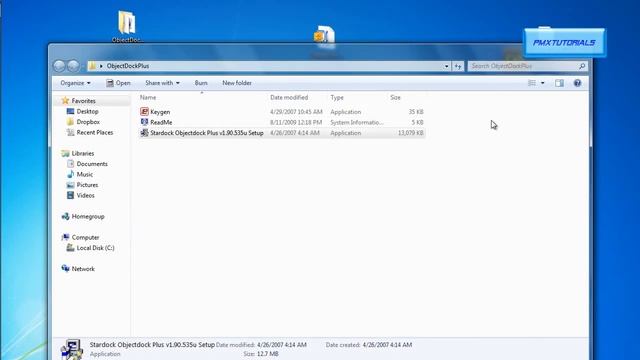Click the Recent Places icon

70,132
